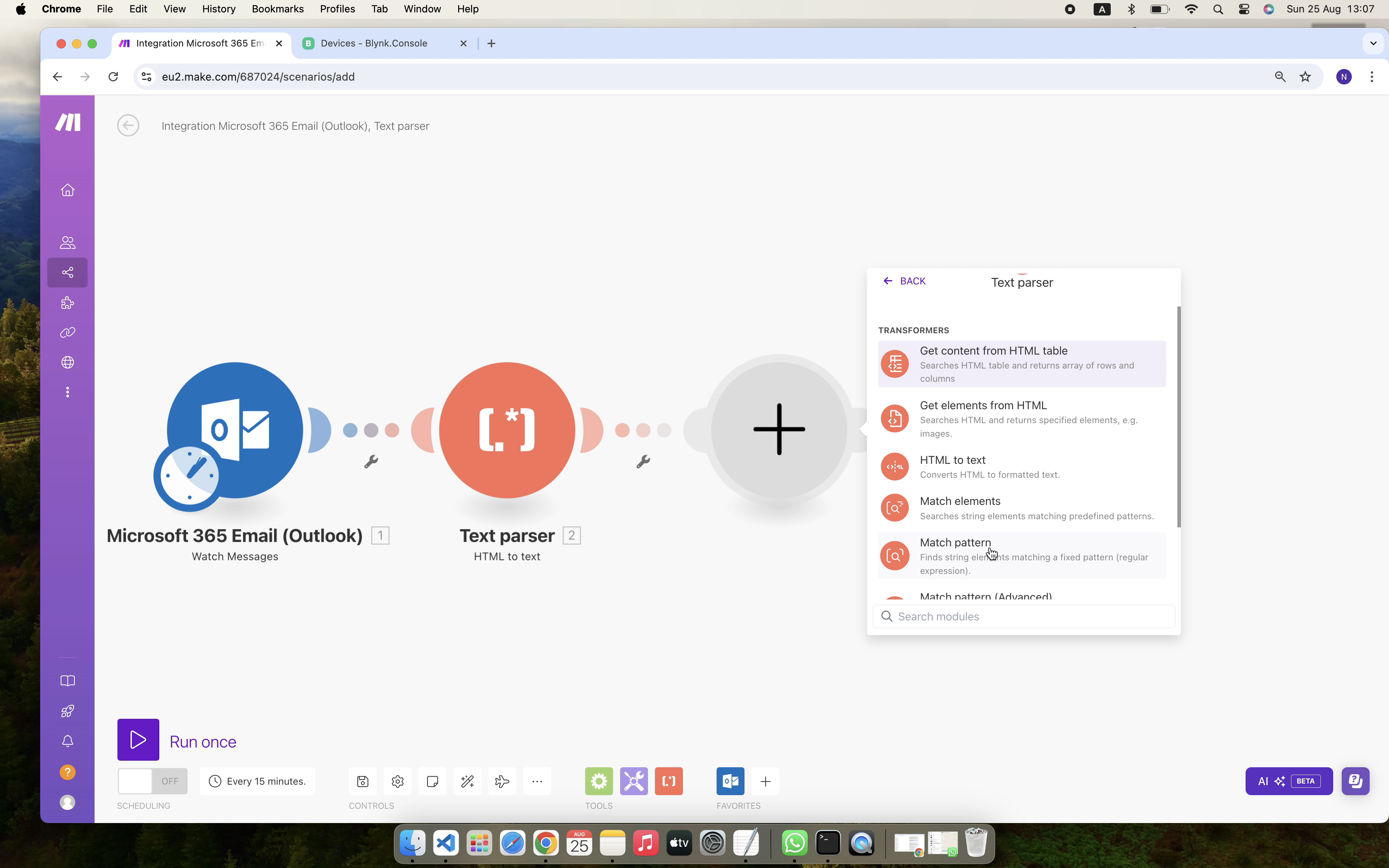Choose the HTML to text module
The image size is (1389, 868).
[1022, 467]
